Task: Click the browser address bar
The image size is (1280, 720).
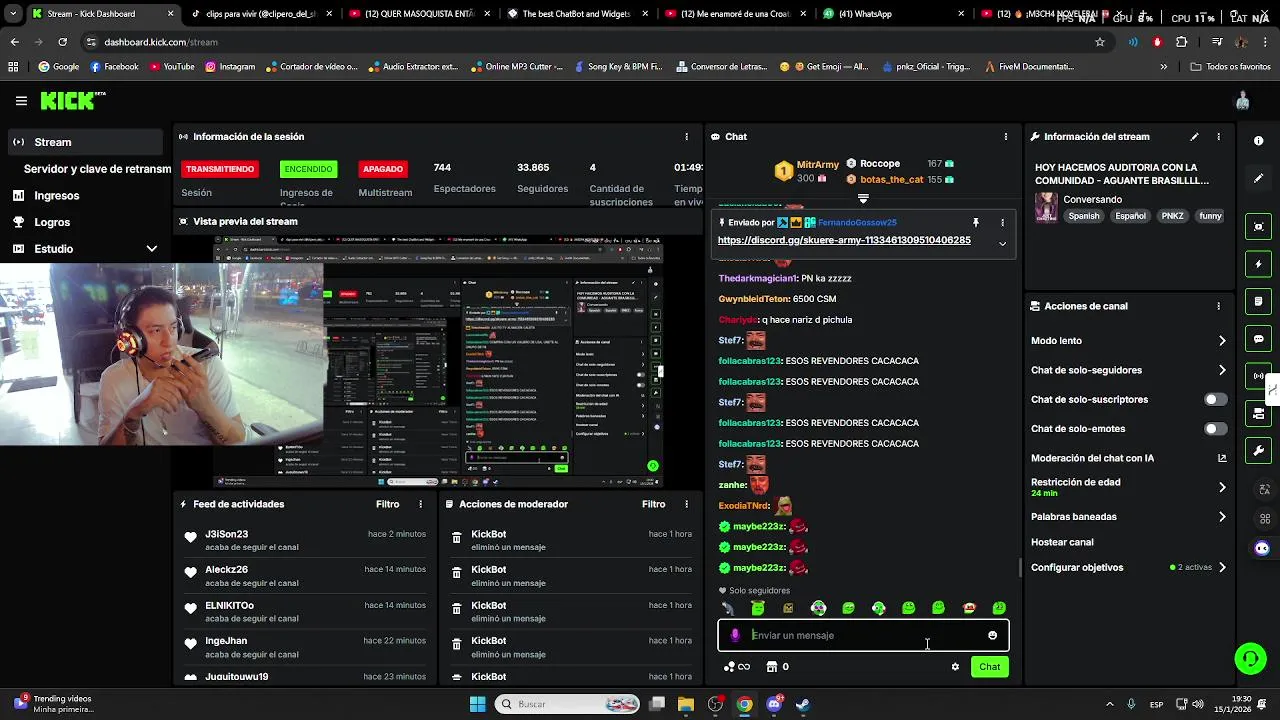Action: [x=590, y=42]
